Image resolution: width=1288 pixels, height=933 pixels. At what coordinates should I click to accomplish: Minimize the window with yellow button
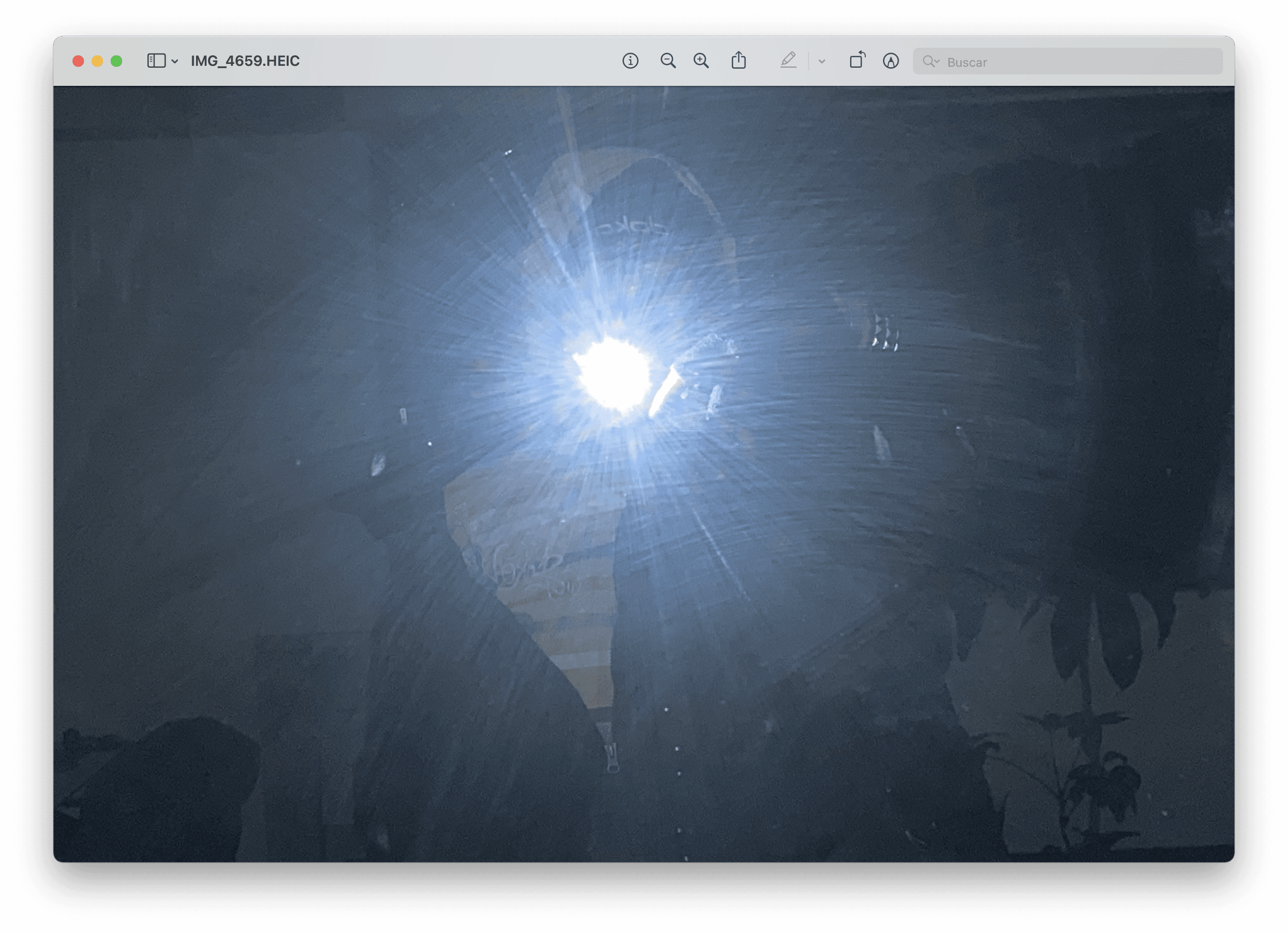(x=97, y=62)
